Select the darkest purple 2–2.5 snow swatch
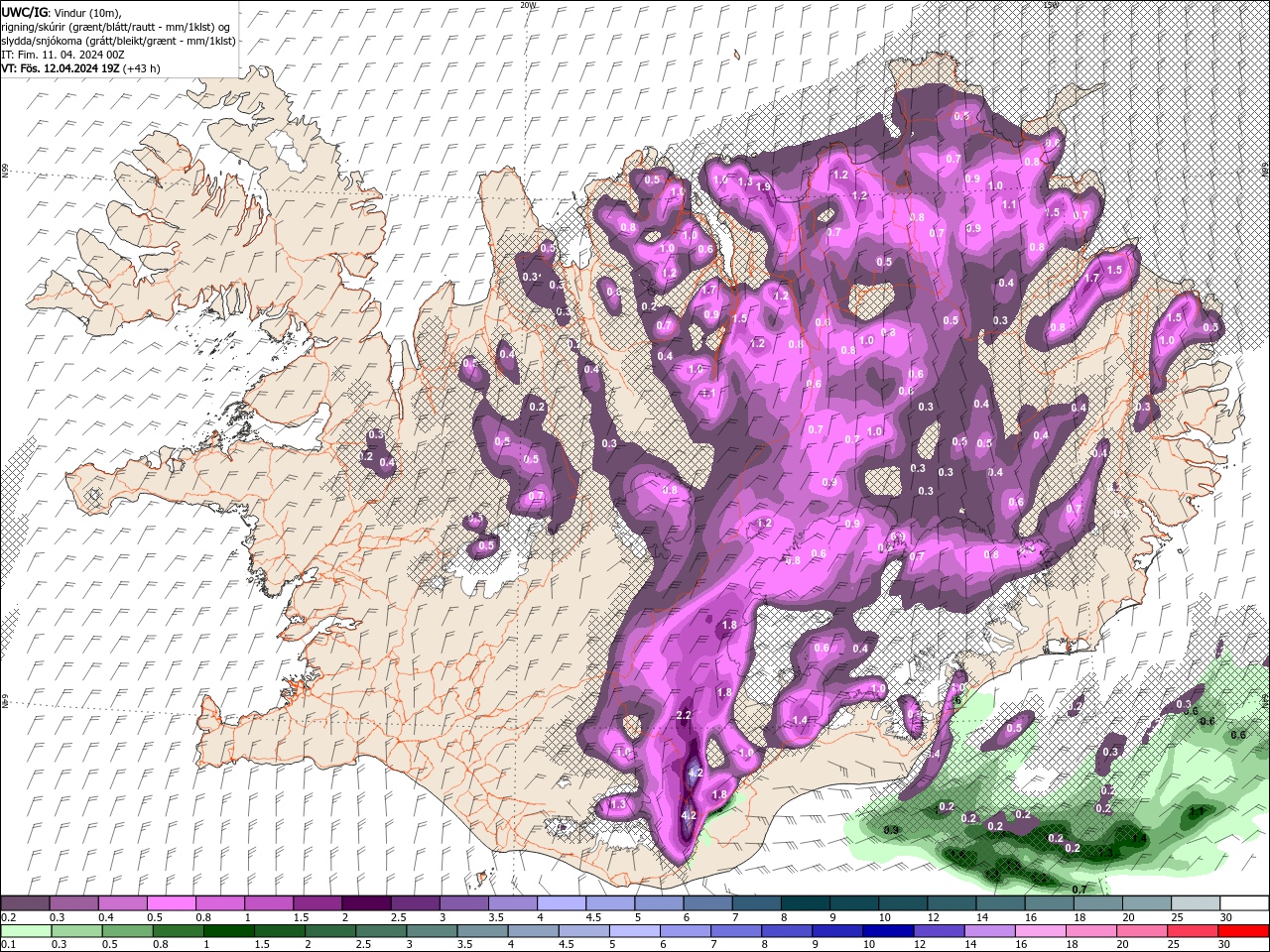The width and height of the screenshot is (1270, 952). click(366, 902)
